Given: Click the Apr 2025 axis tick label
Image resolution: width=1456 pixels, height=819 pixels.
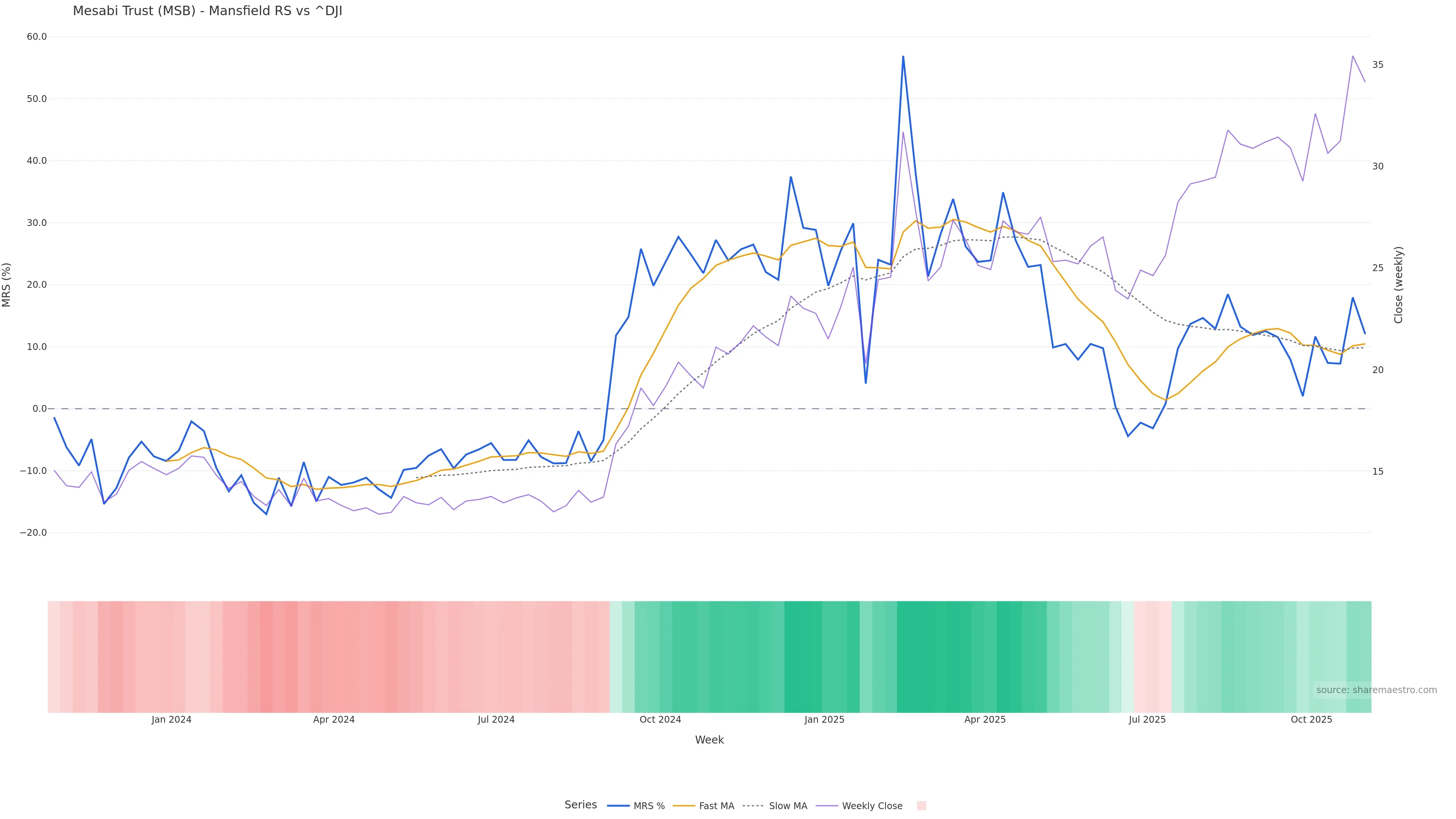Looking at the screenshot, I should [x=985, y=720].
